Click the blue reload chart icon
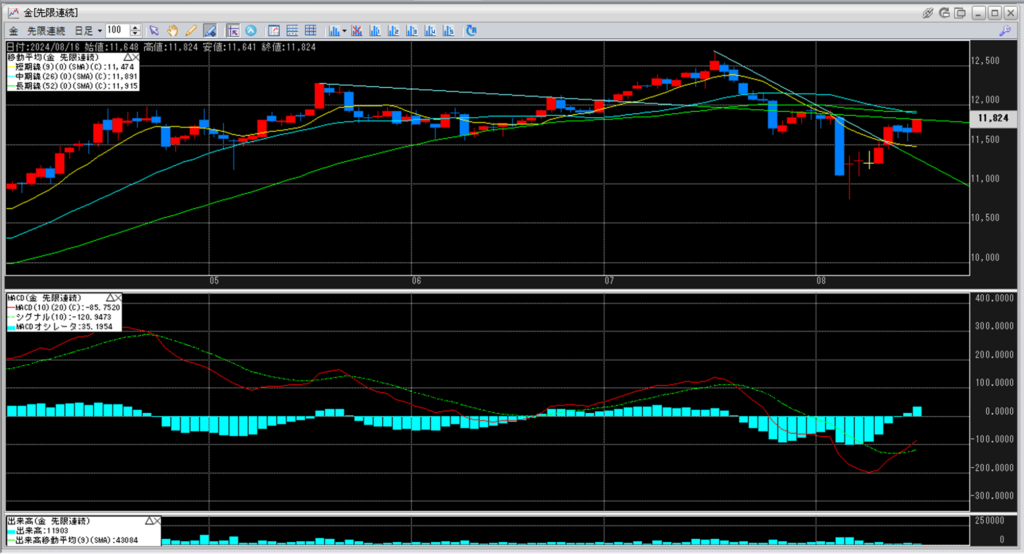 [470, 30]
